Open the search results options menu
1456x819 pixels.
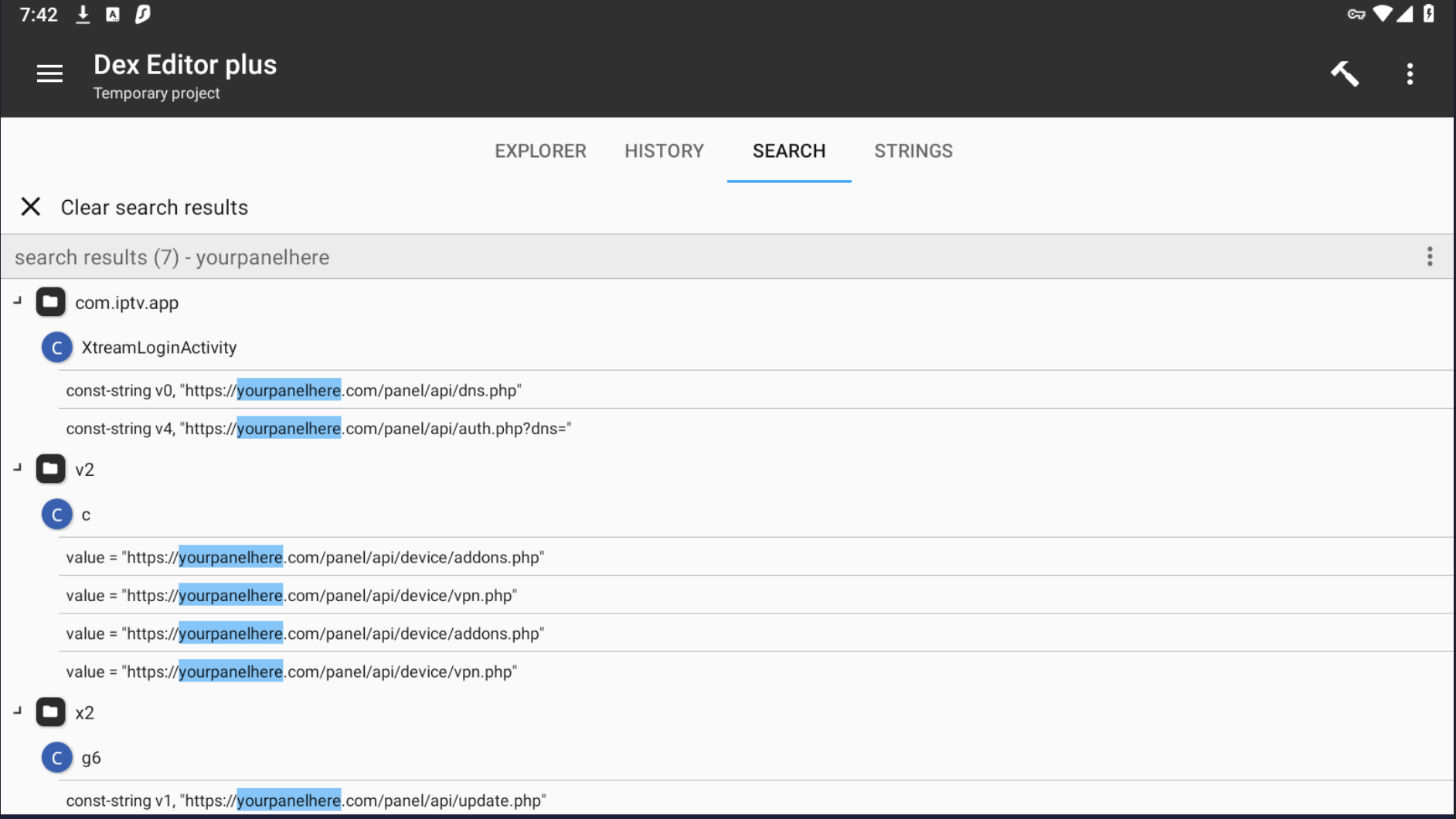click(1430, 257)
